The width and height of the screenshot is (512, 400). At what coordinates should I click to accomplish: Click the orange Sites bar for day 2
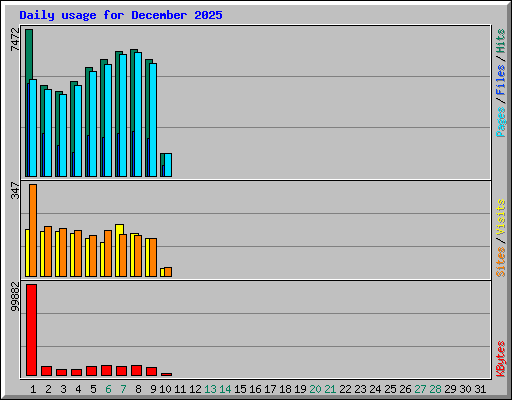click(48, 251)
